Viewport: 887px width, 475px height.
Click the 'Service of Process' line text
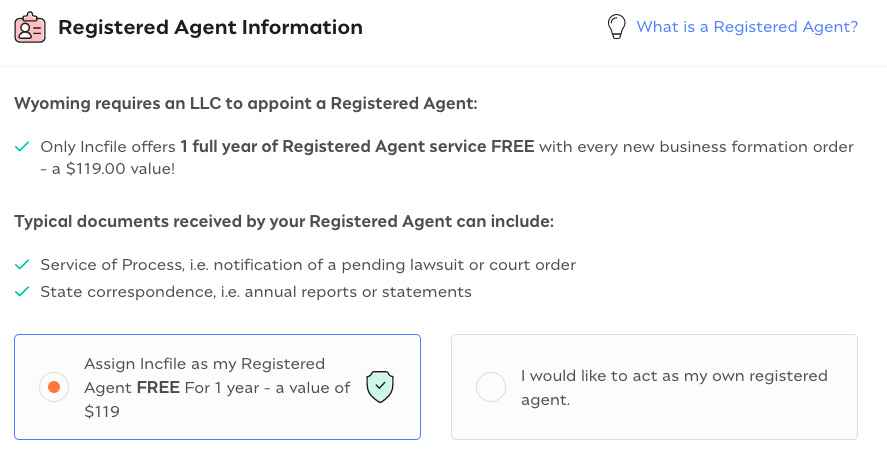308,265
